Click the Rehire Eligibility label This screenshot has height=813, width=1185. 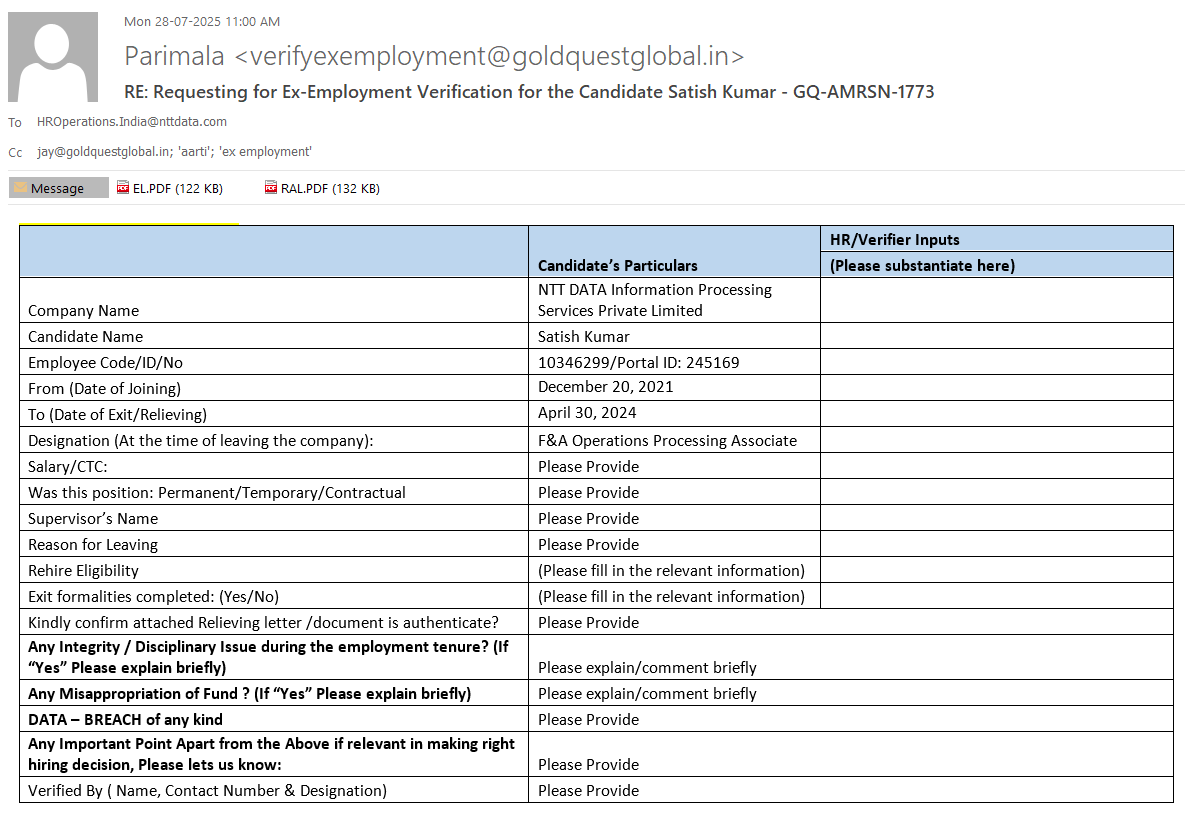point(83,570)
